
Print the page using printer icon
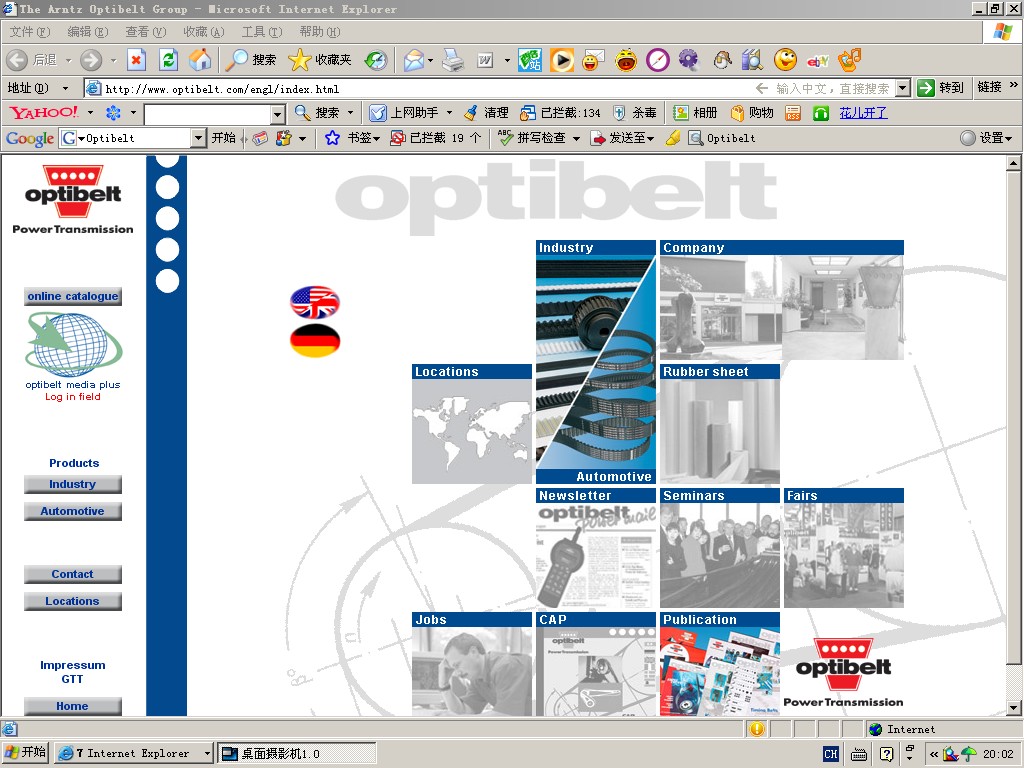point(453,60)
